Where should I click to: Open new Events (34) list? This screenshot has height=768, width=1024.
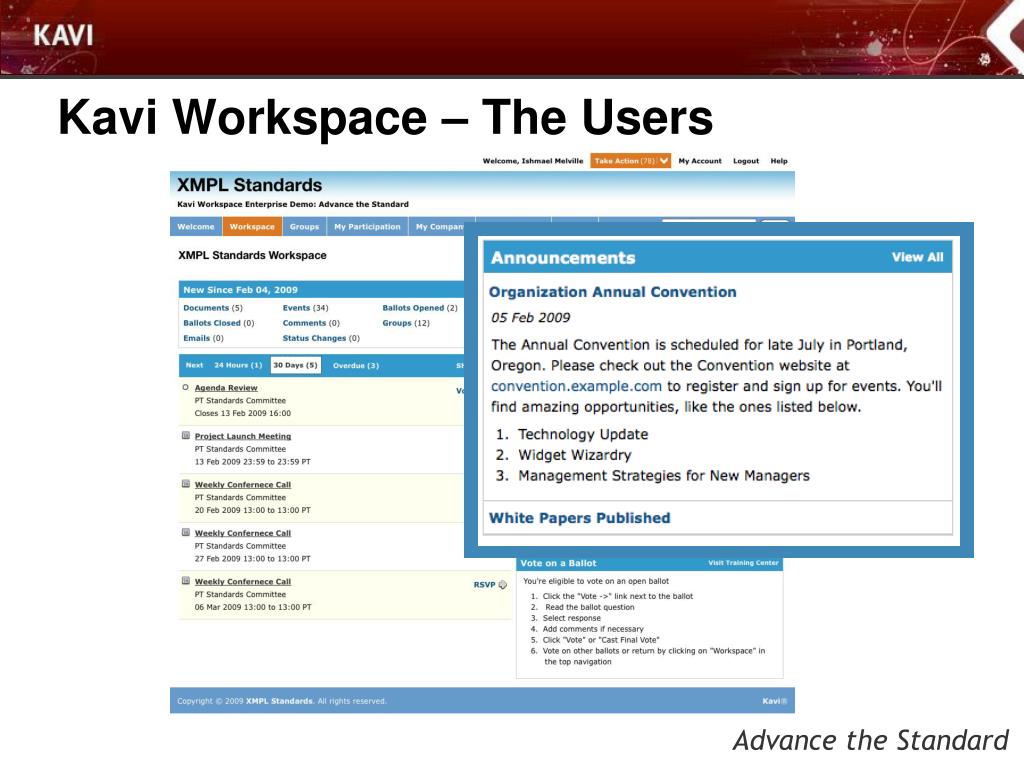tap(306, 308)
